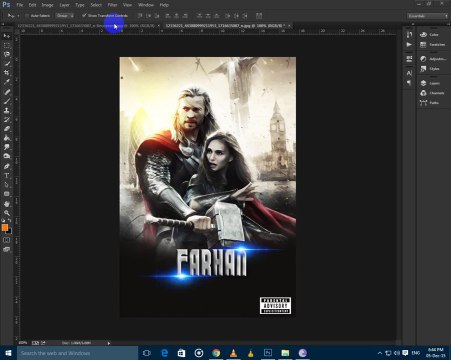Select the Smudge tool
This screenshot has height=360, width=451.
click(7, 147)
